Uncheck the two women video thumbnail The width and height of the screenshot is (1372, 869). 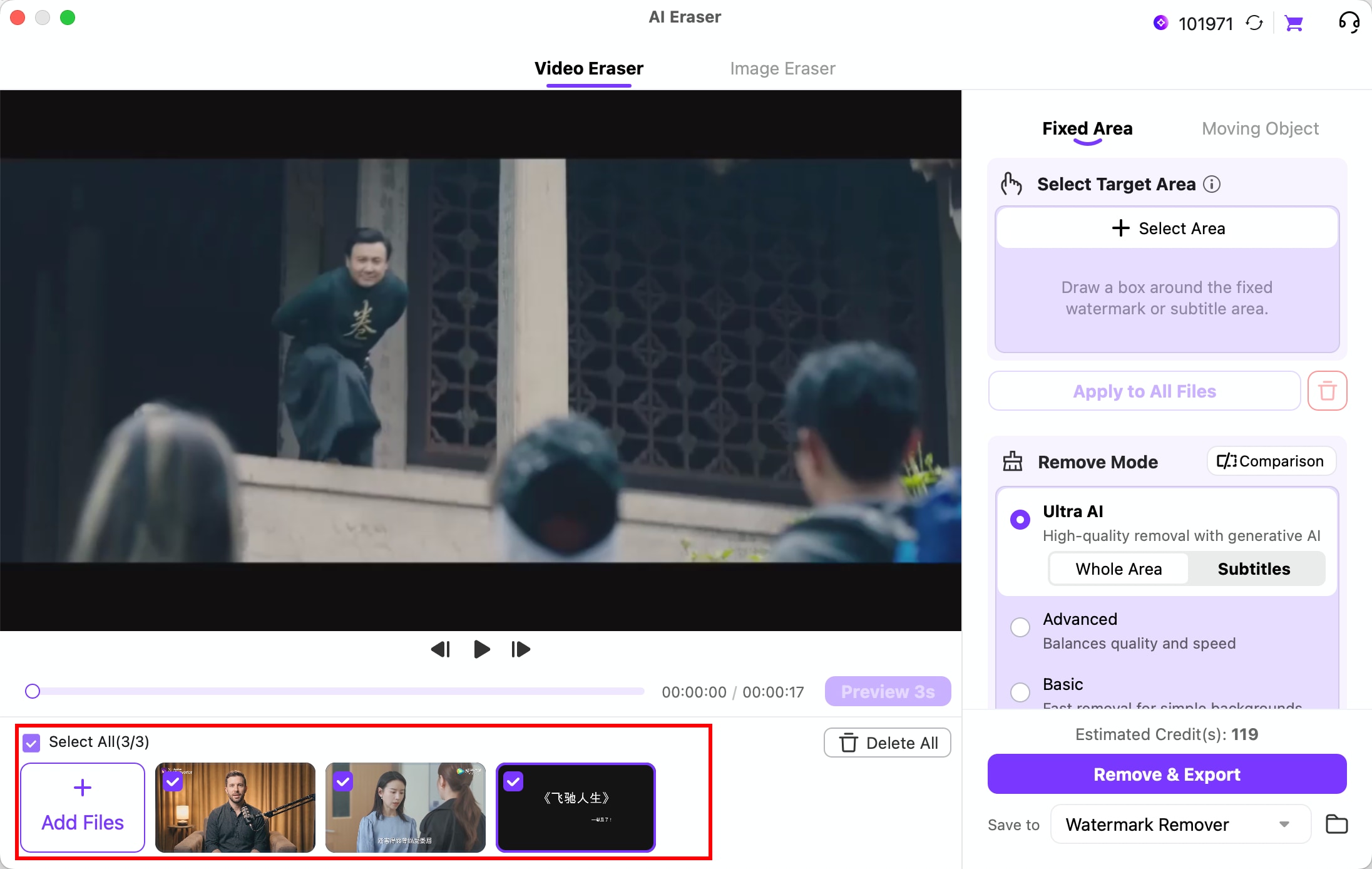pyautogui.click(x=343, y=781)
